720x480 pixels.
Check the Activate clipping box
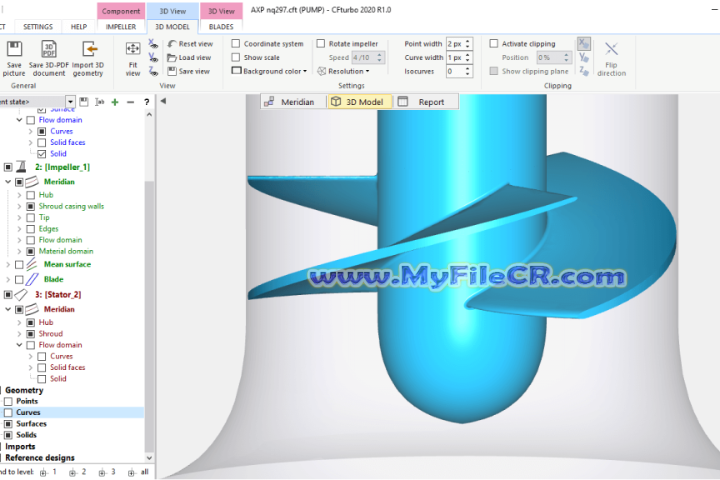[x=494, y=44]
